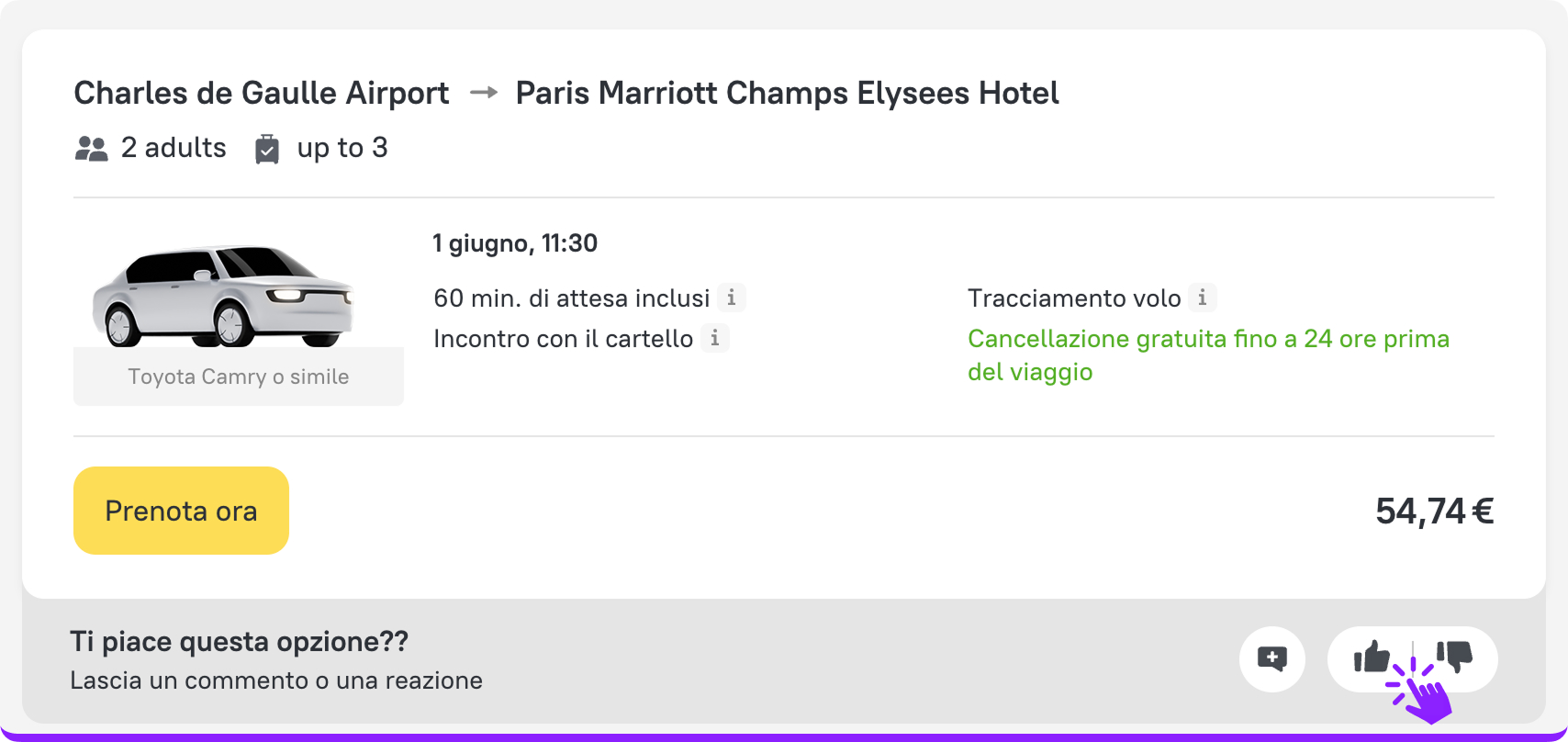
Task: Click "Lascia un commento o una reazione" text
Action: coord(276,680)
